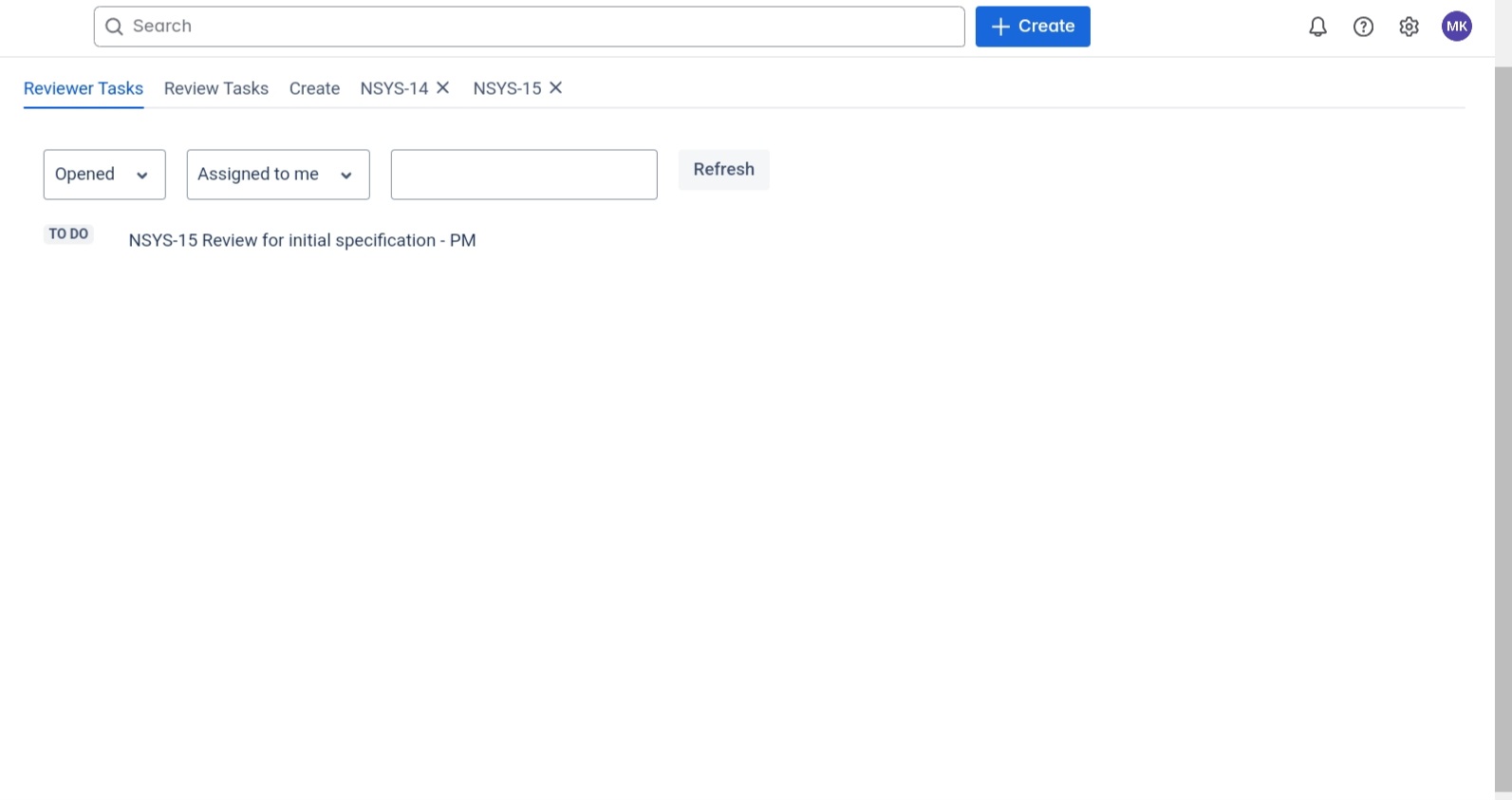Open the help question mark icon
Viewport: 1512px width, 800px height.
(1363, 27)
